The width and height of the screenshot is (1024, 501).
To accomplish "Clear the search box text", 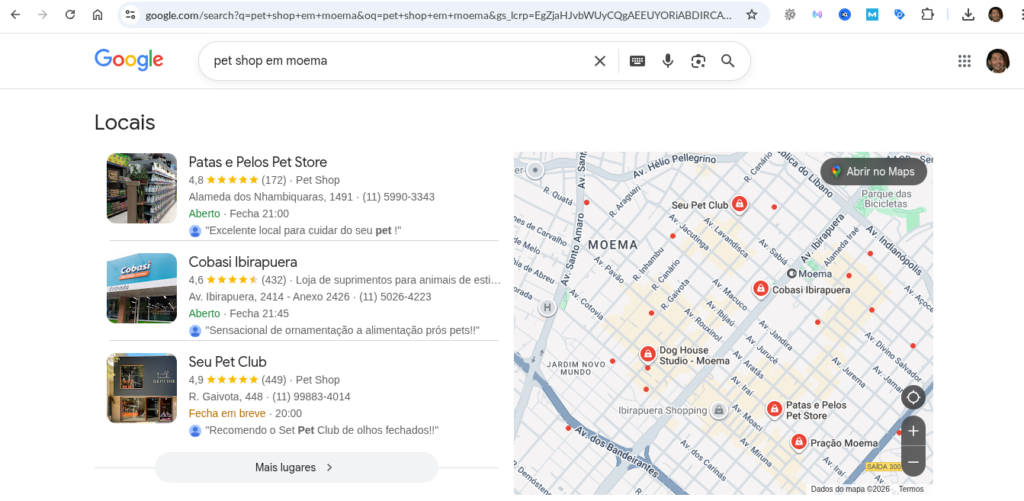I will [600, 61].
